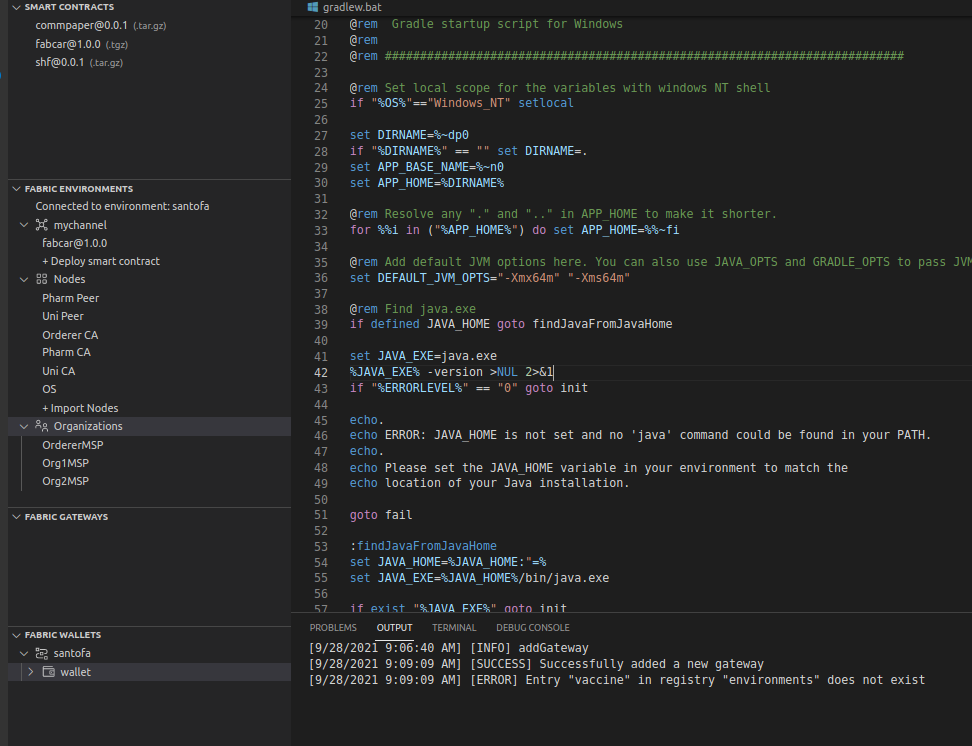
Task: Click 'echo location of your Java installation.' line
Action: (x=489, y=482)
